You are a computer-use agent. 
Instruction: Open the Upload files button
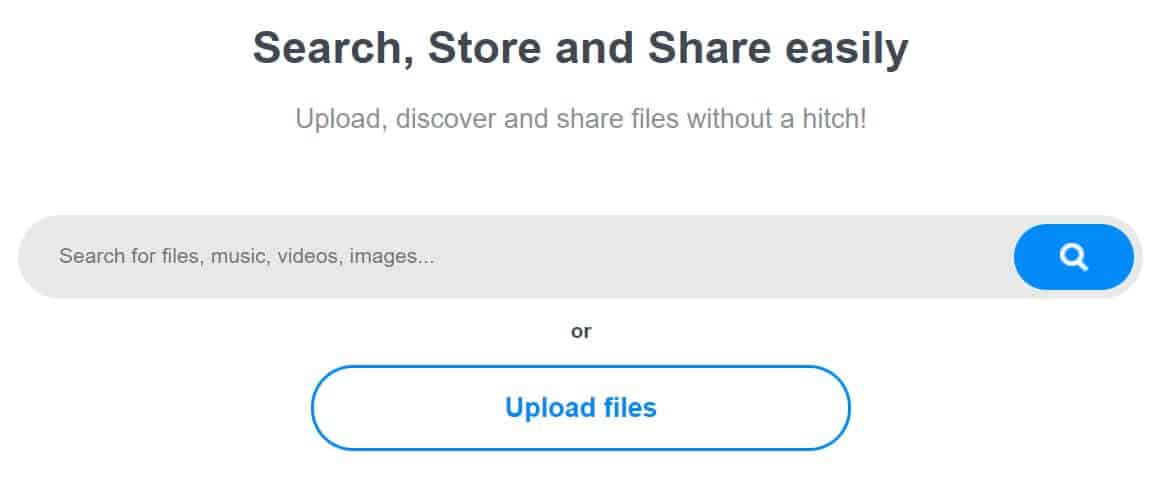(581, 408)
